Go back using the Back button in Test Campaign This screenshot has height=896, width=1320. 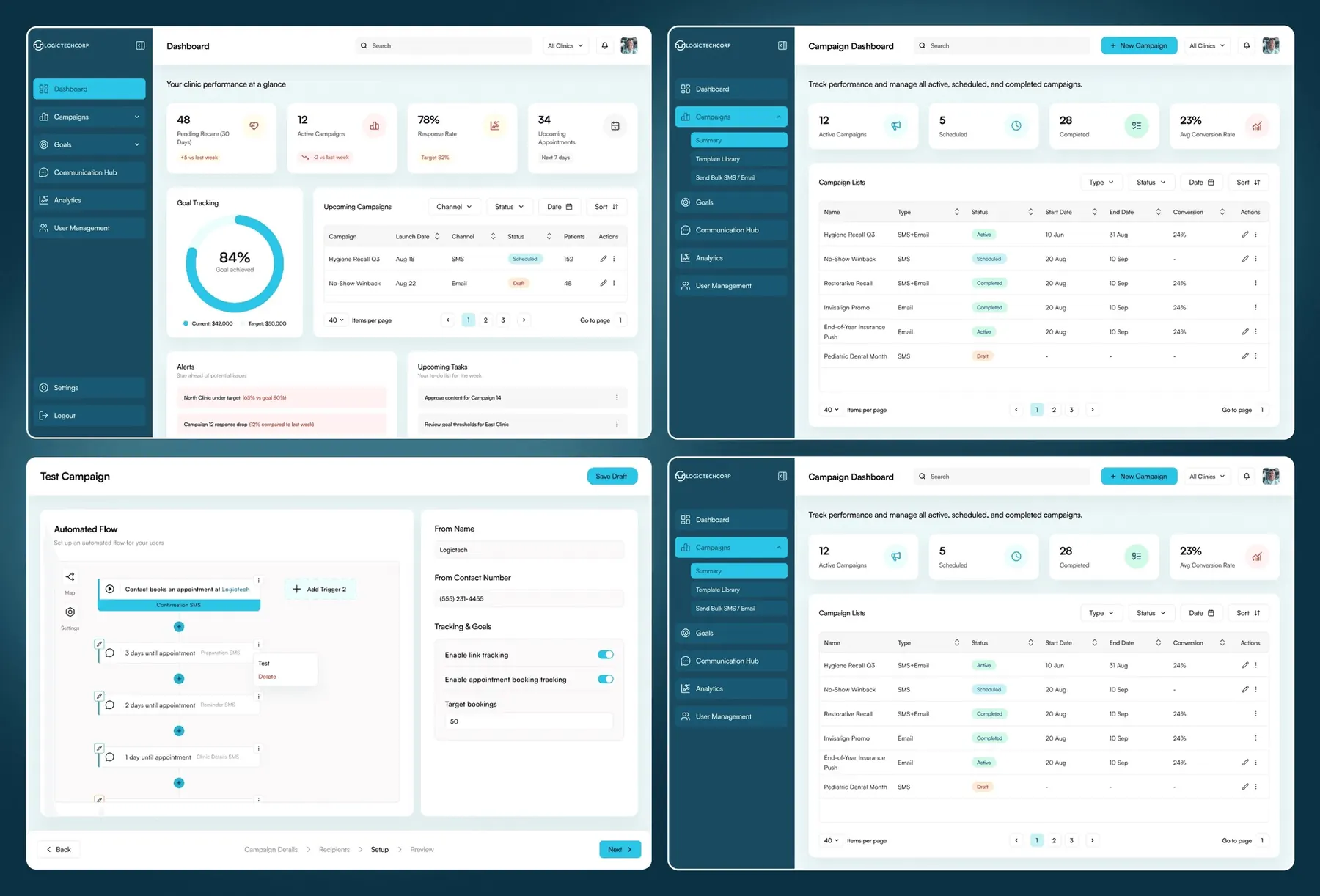[59, 850]
